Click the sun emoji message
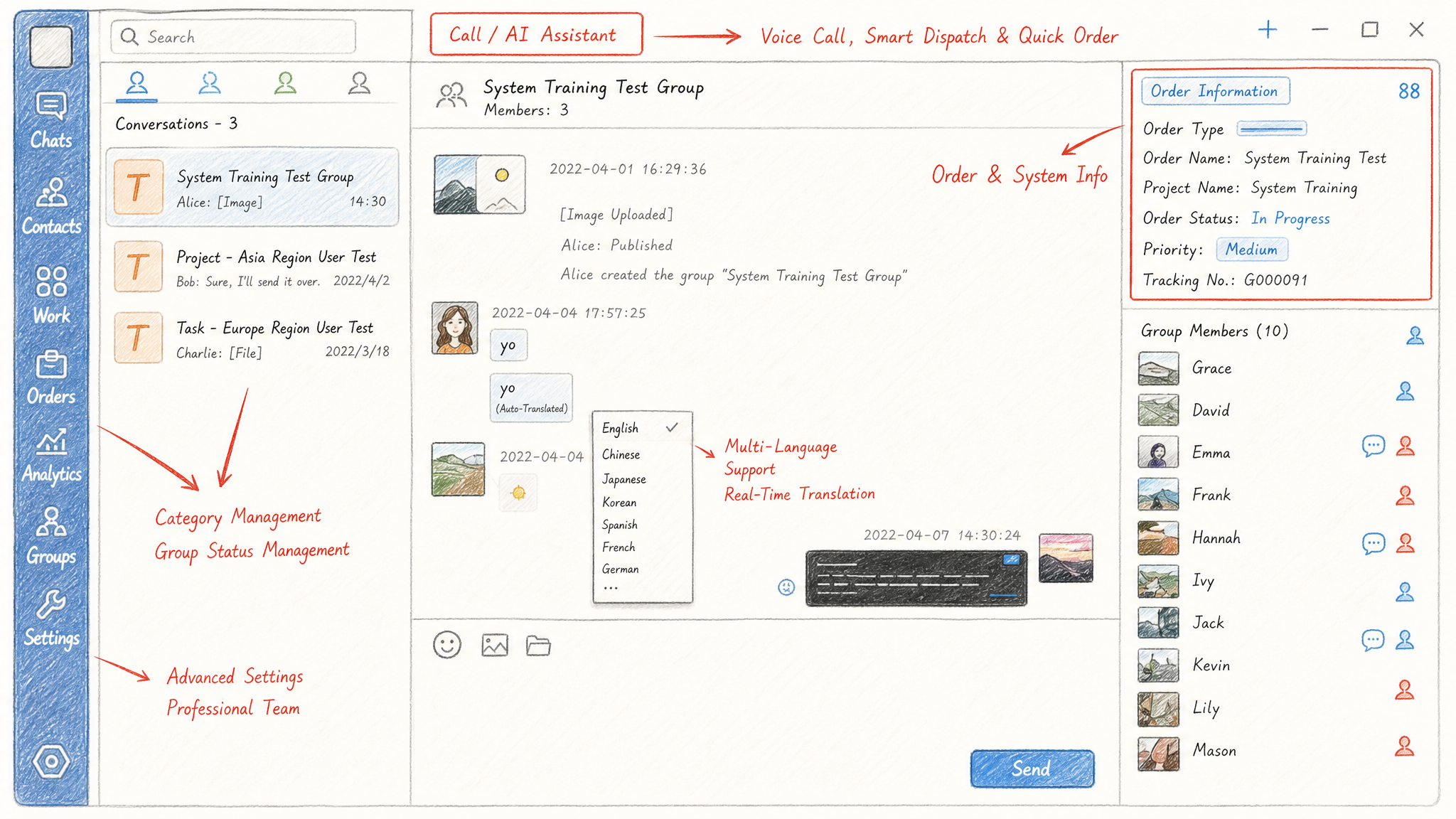The image size is (1456, 819). (518, 493)
